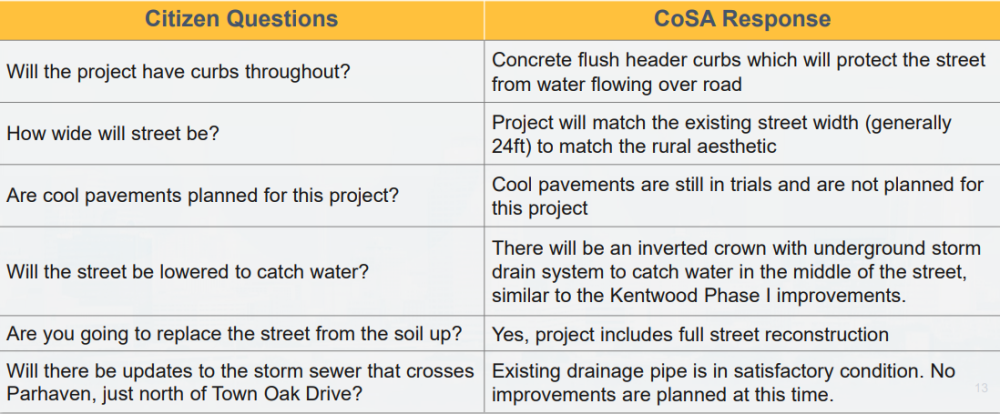Click the '24ft' street width text

coord(511,146)
